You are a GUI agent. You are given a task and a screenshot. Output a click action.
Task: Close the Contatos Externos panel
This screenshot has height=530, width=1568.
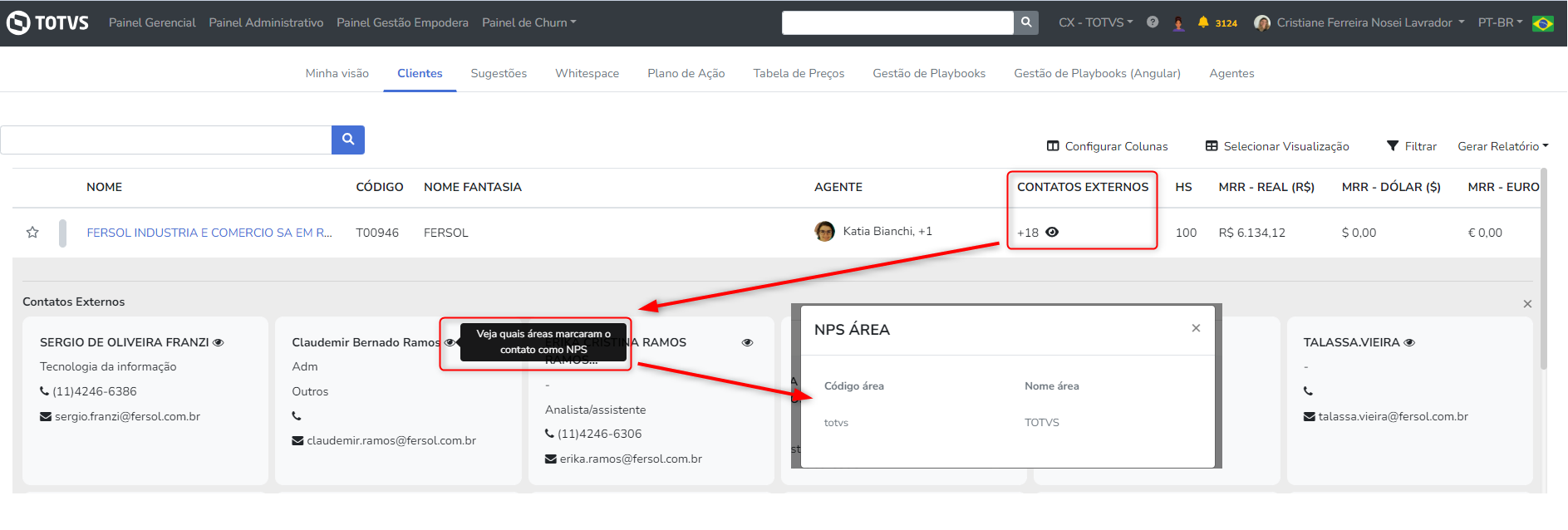1527,304
